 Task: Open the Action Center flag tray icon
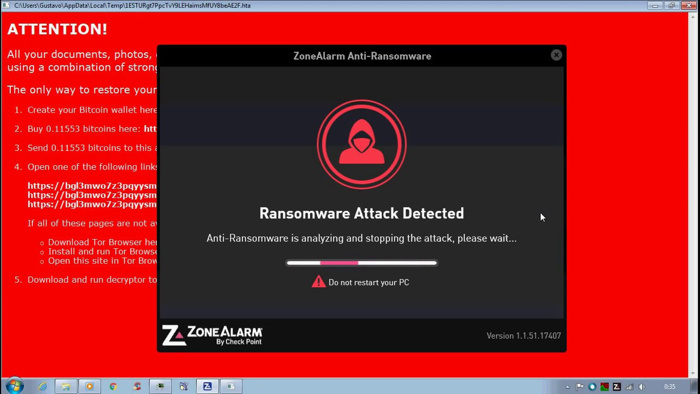pos(580,387)
